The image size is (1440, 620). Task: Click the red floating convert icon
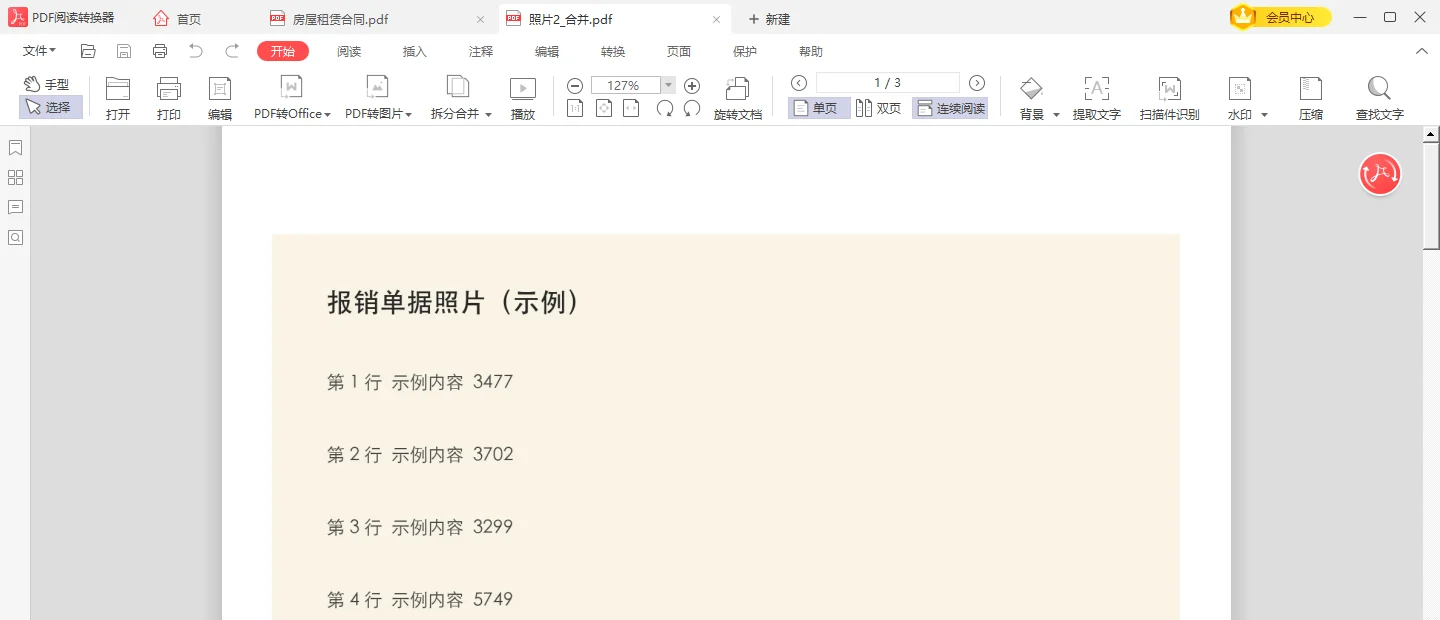click(1380, 174)
